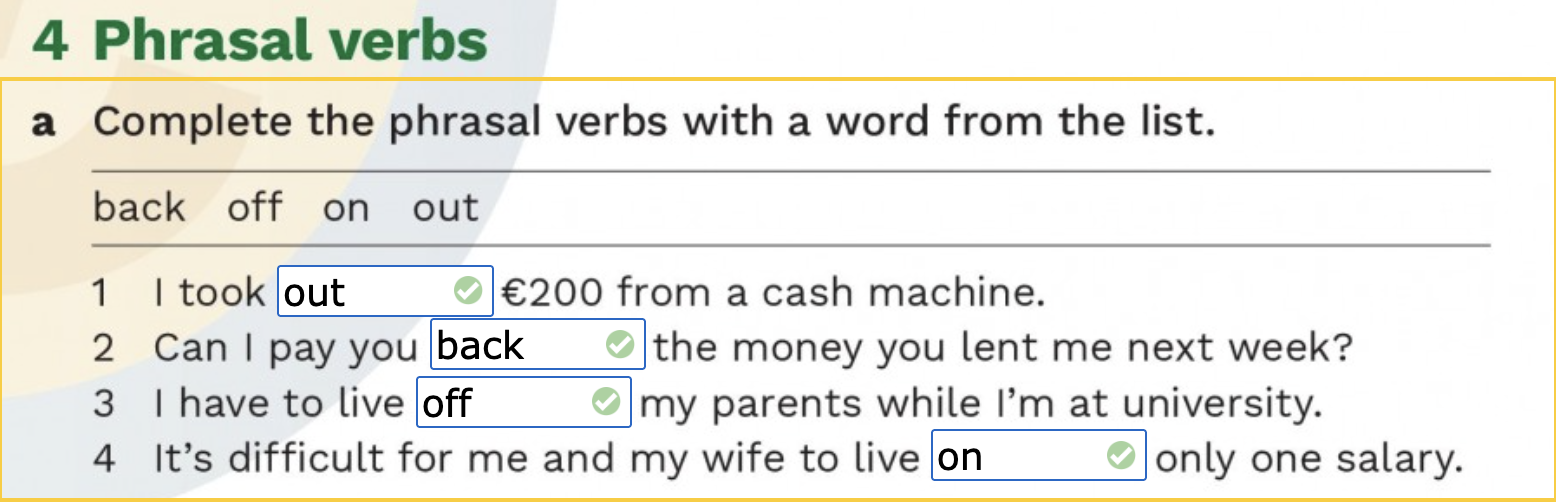Click the 'Complete the phrasal verbs' instruction text
This screenshot has height=502, width=1556.
(x=653, y=123)
